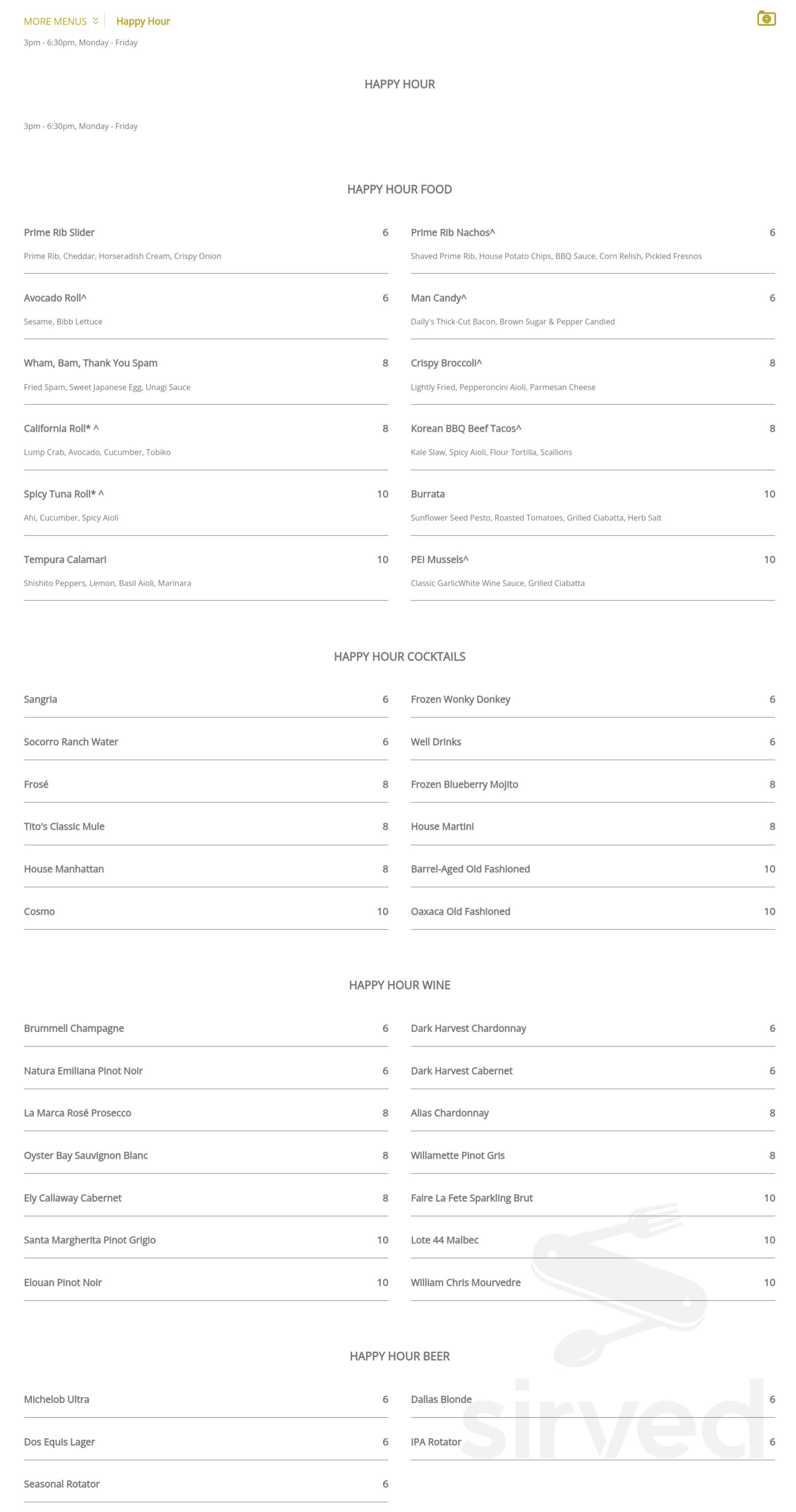Screen dimensions: 796x1512
Task: Select Frozen Wonky Donkey cocktail
Action: pos(460,699)
